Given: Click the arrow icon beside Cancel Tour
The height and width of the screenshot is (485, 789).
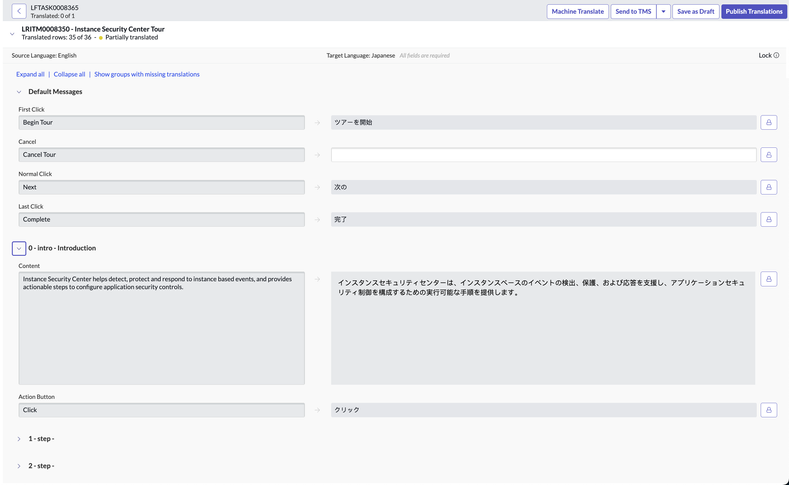Looking at the screenshot, I should click(318, 155).
